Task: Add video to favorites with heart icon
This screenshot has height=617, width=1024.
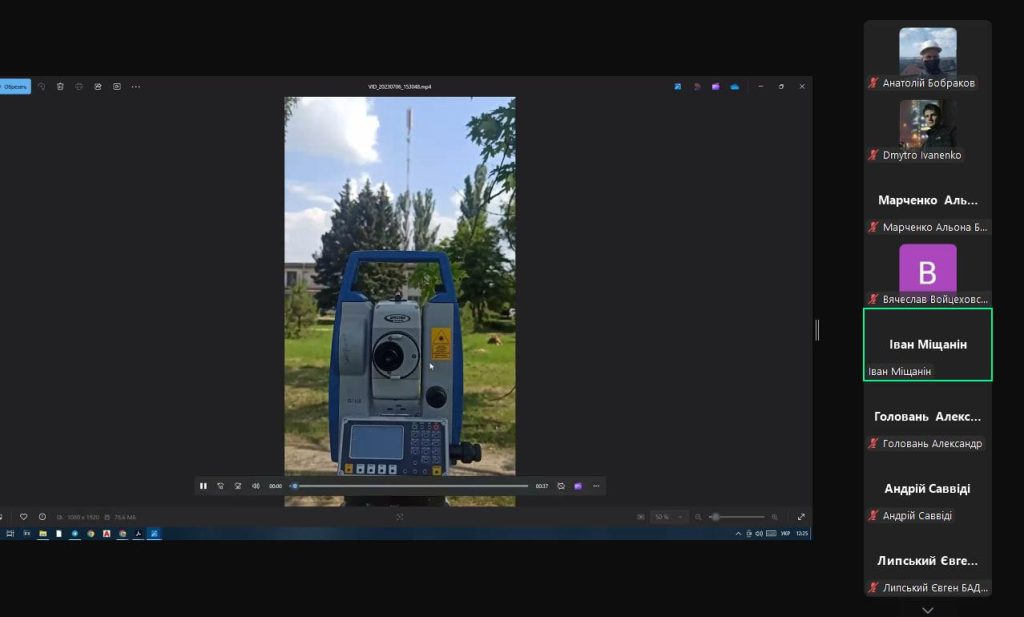Action: (23, 517)
